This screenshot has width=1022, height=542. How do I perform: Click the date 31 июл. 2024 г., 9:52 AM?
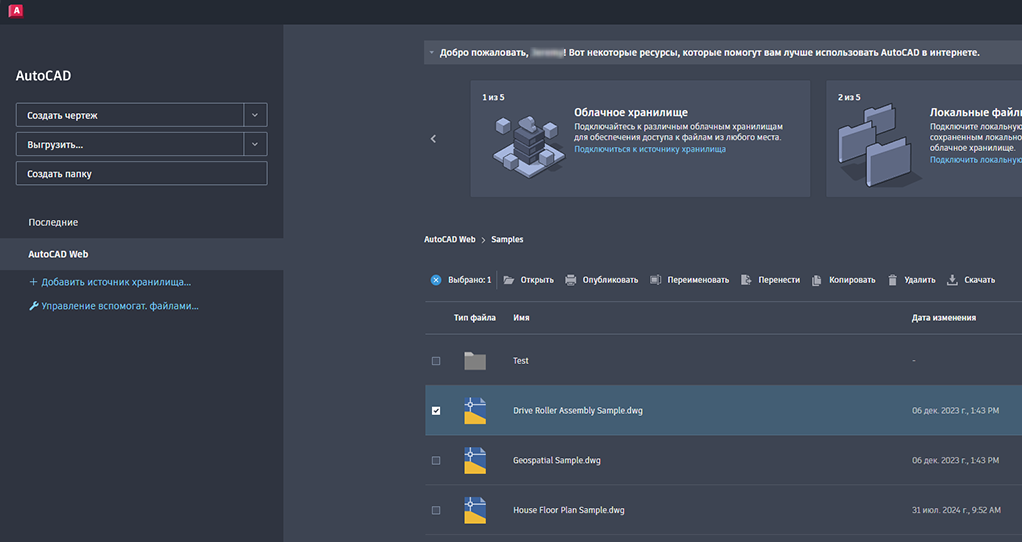956,511
